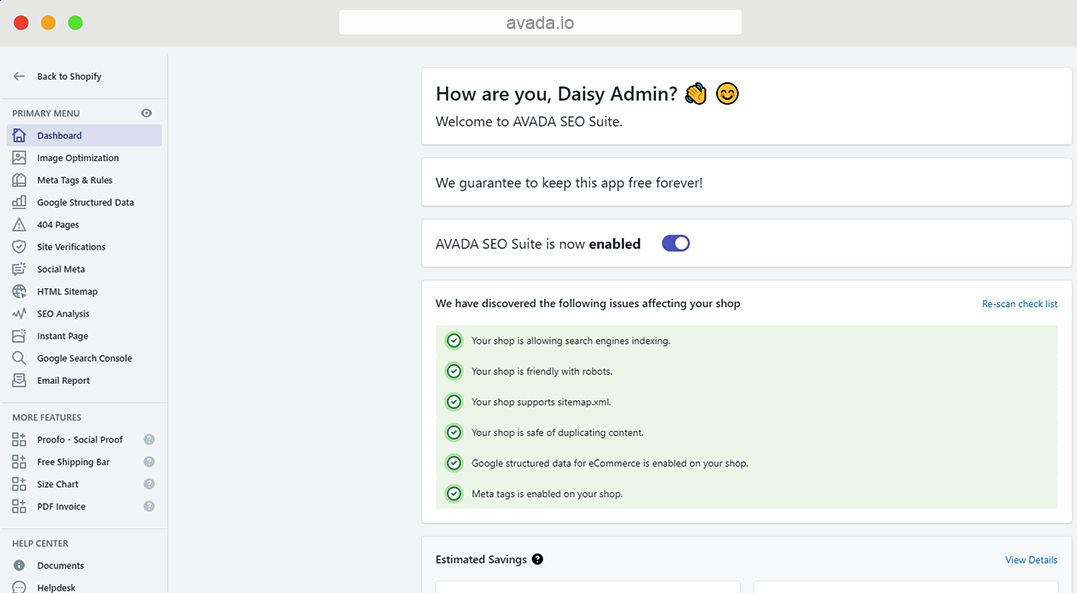Open Estimated Savings View Details

1030,560
